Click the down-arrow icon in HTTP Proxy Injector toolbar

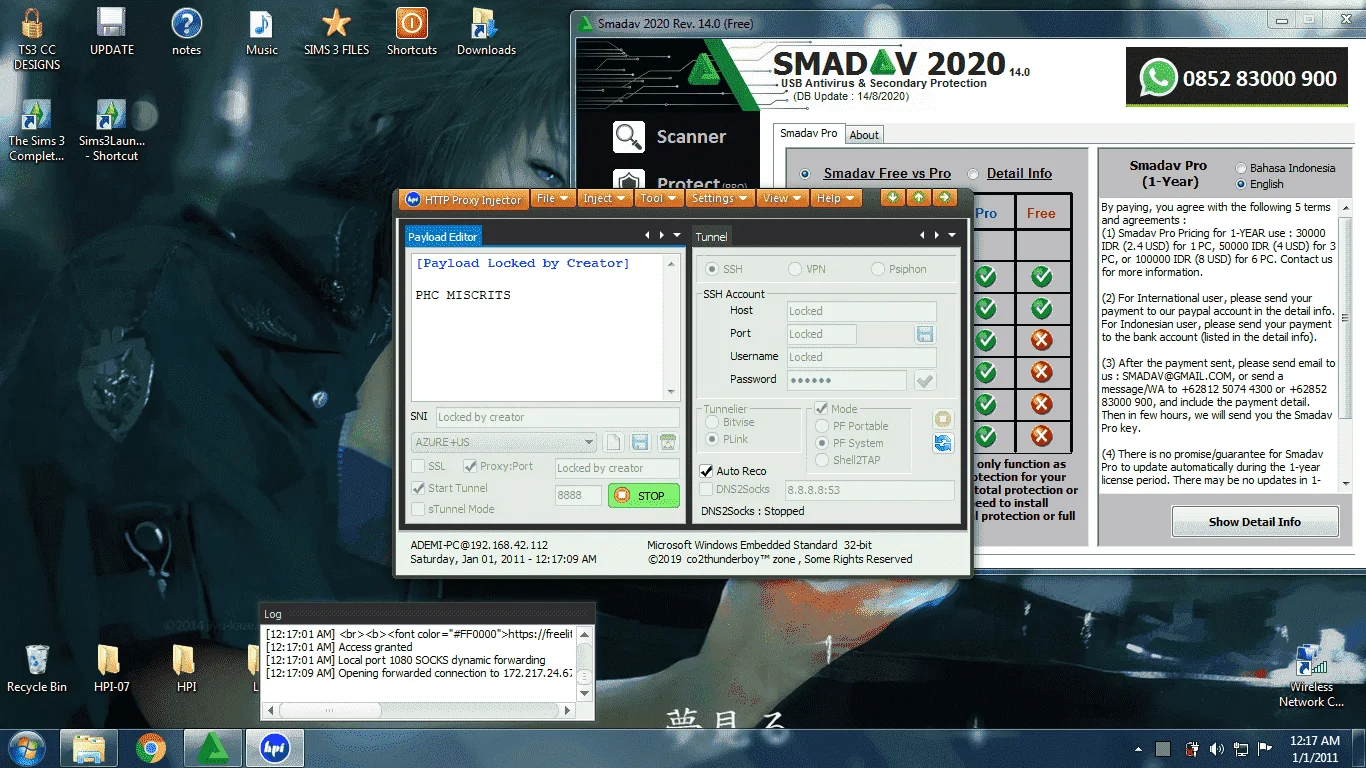click(892, 198)
